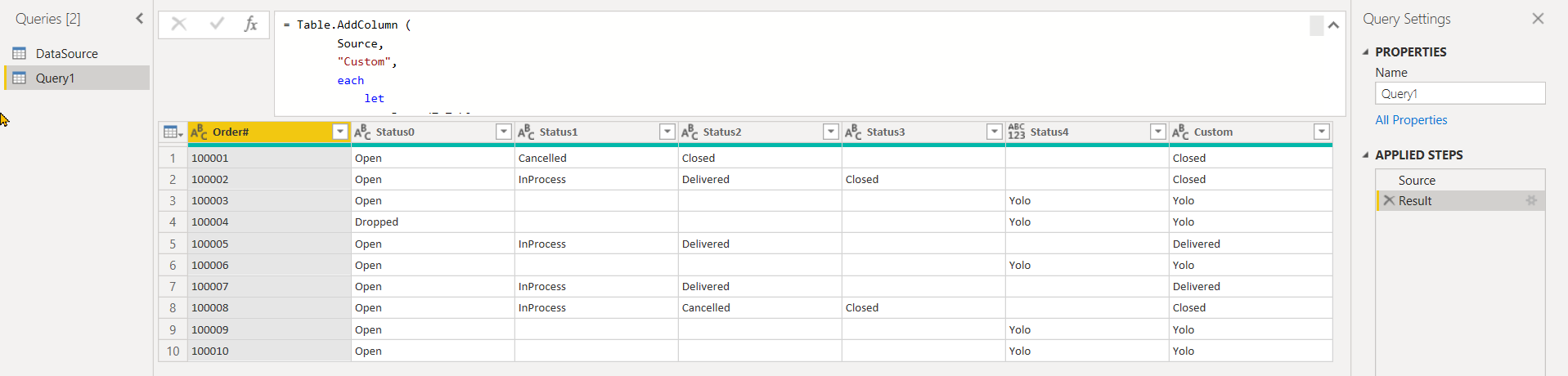Change ABC123 data type icon of Status4
Screen dimensions: 1568x376
(x=1017, y=132)
